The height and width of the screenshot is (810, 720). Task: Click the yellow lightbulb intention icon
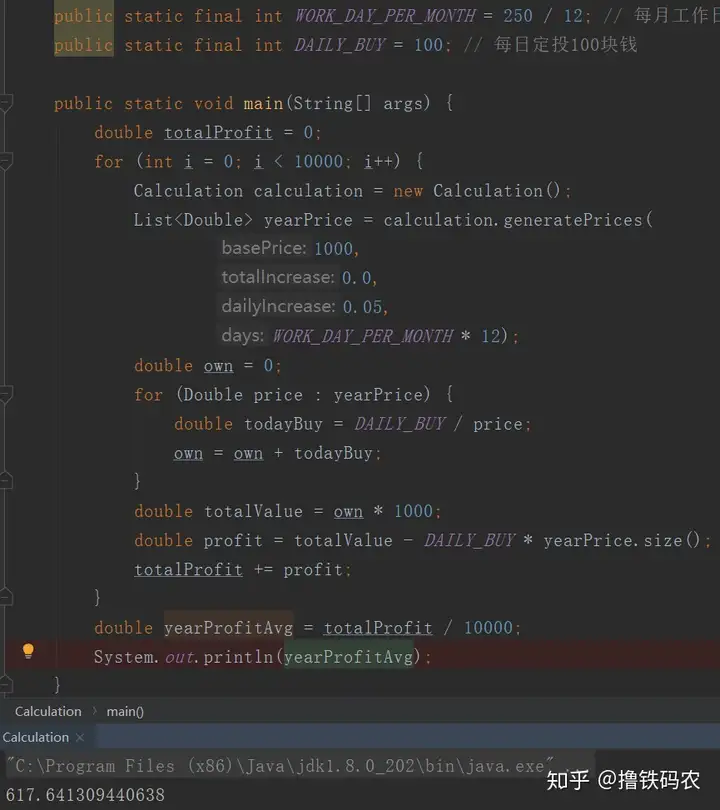(28, 650)
